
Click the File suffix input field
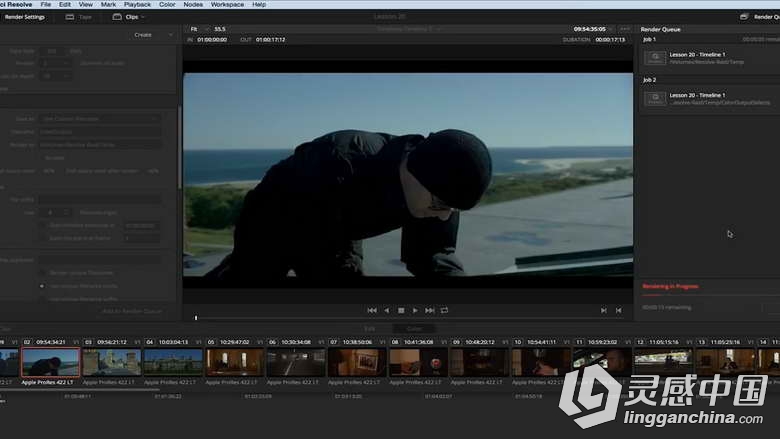100,199
